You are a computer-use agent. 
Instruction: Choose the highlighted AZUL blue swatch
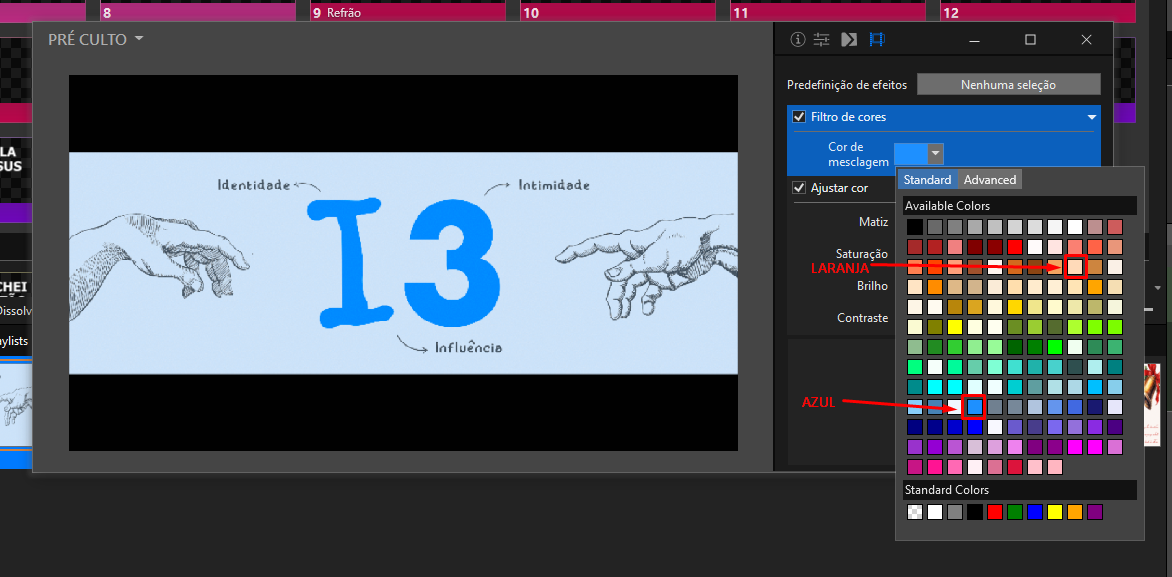(x=975, y=407)
